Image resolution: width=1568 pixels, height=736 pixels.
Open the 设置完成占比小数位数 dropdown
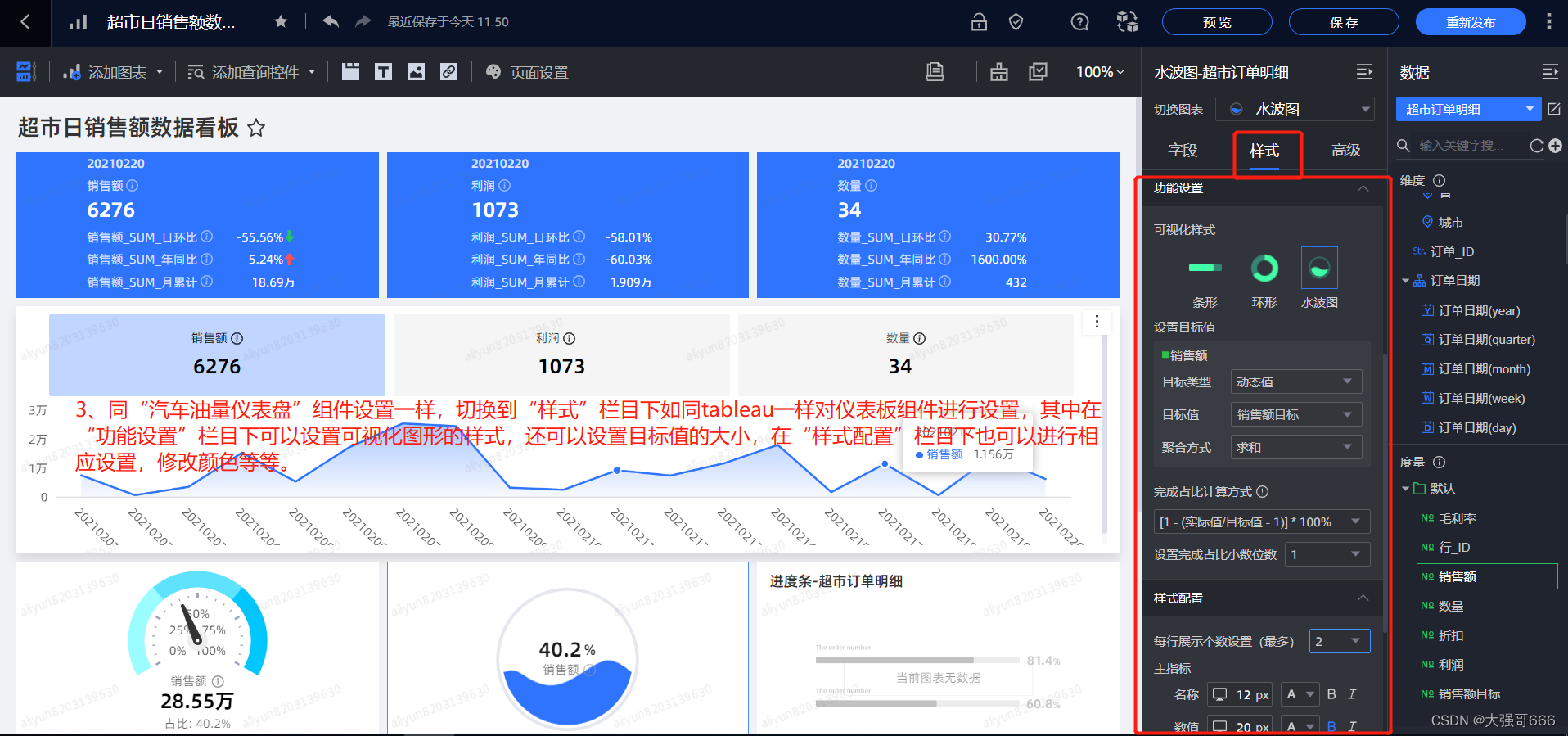1327,554
